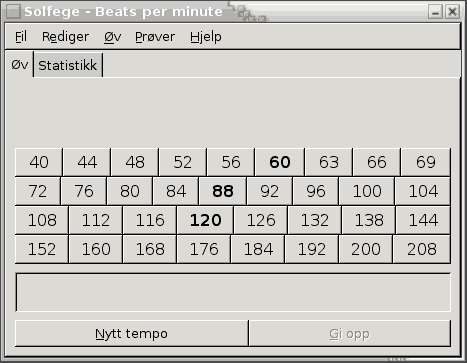Select the Øv tab
Viewport: 467px width, 363px height.
20,65
